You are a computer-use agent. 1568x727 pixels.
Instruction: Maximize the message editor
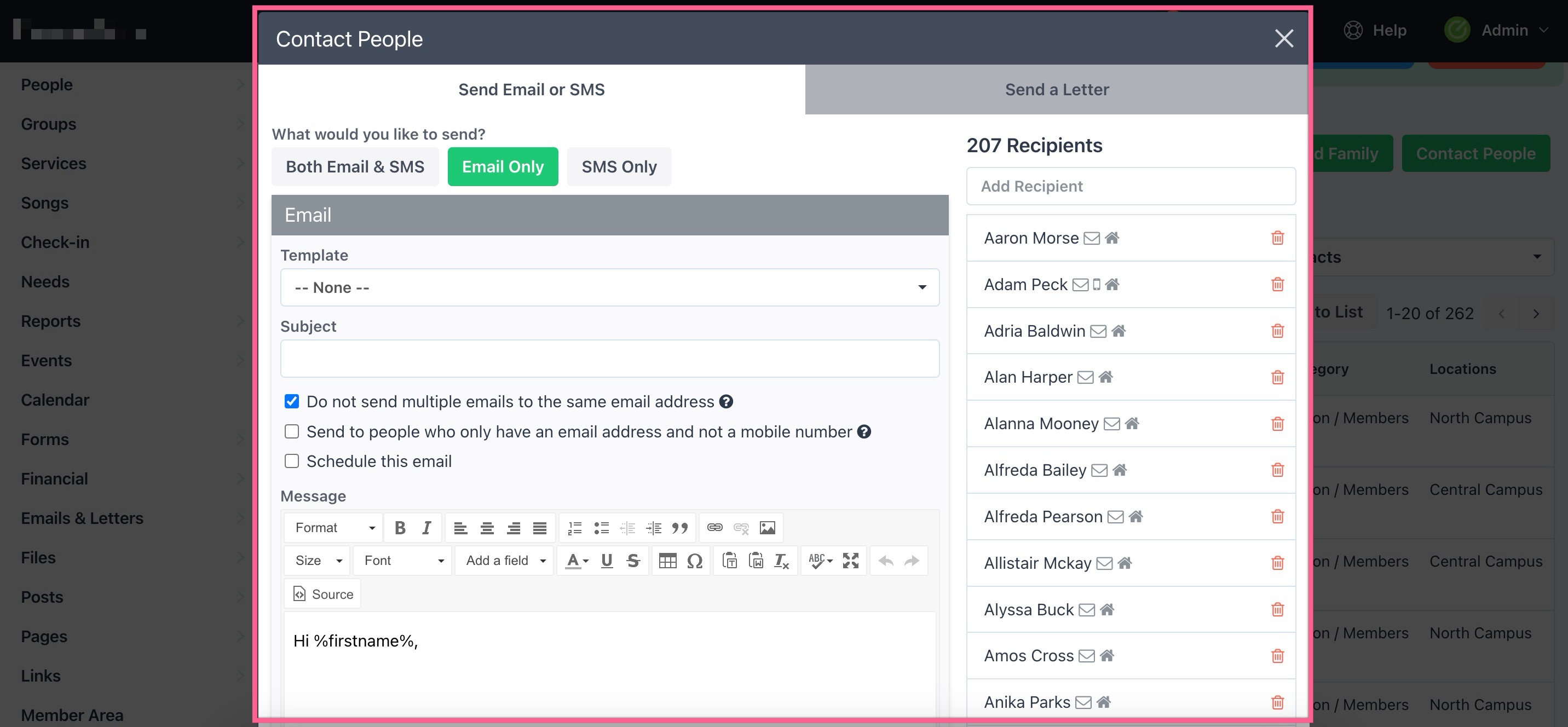click(x=850, y=561)
